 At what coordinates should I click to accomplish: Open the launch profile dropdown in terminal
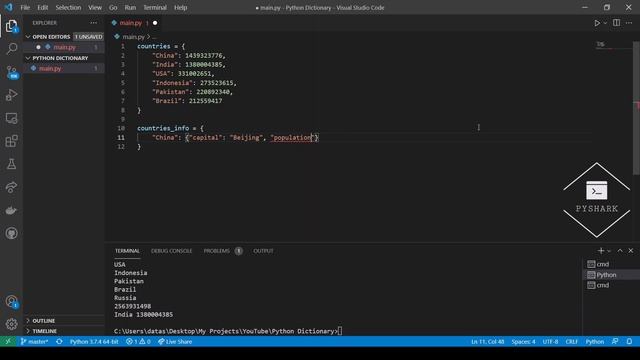[x=609, y=251]
